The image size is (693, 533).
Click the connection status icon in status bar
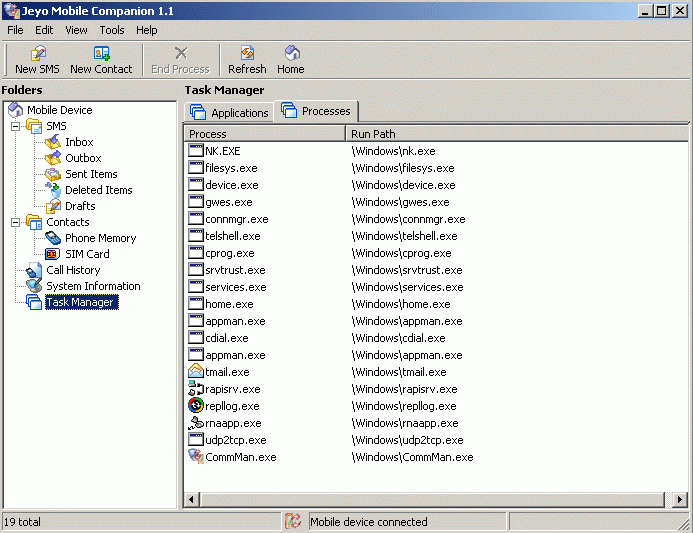coord(293,522)
